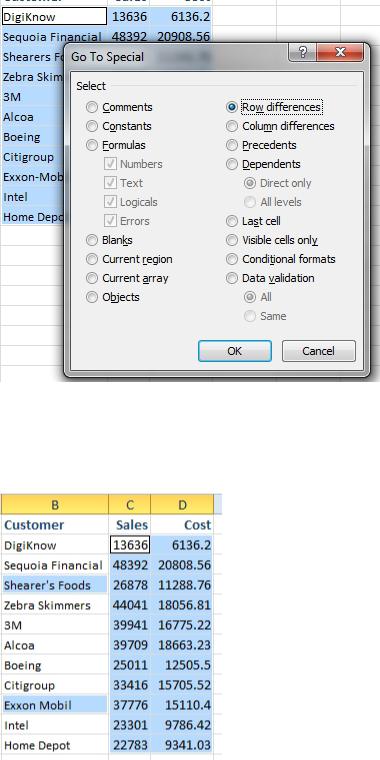Click the Intel cell in the upper sheet

[x=32, y=197]
